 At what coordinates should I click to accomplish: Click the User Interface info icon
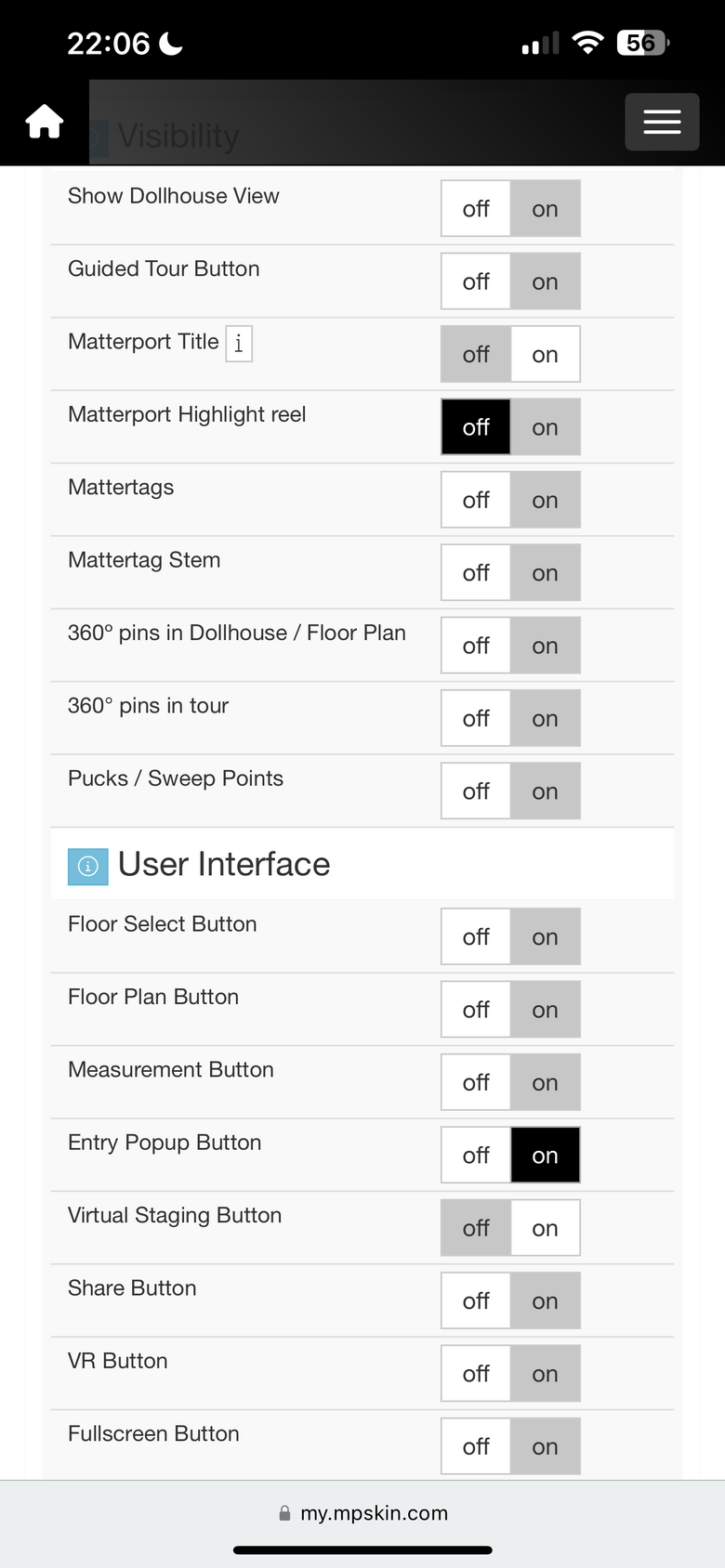[88, 866]
